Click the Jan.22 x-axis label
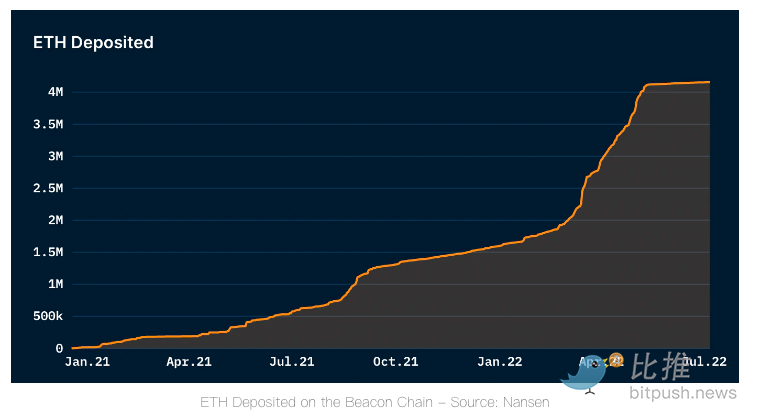The image size is (757, 420). coord(499,362)
